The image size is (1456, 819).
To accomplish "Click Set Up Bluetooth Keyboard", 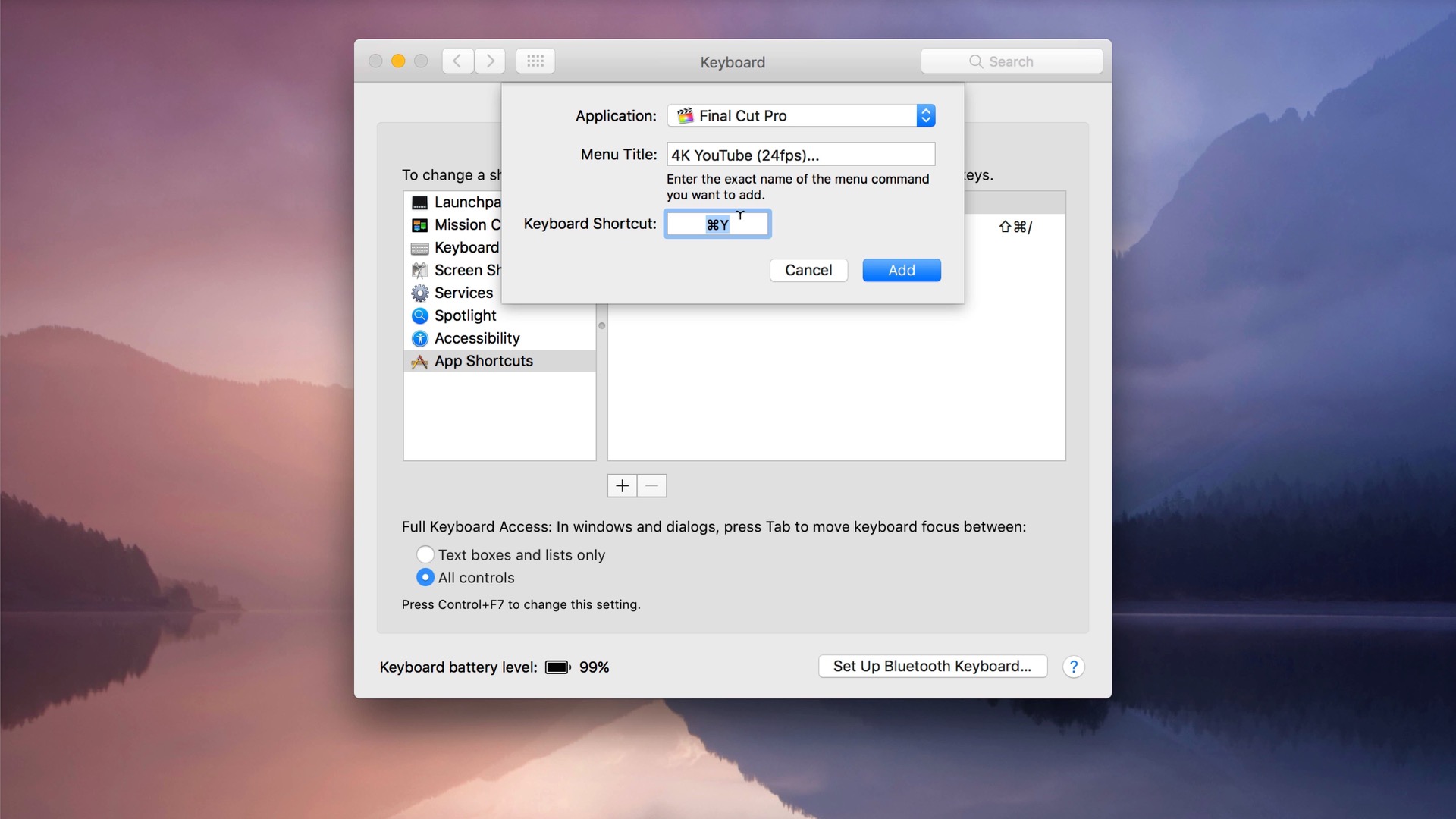I will 932,667.
